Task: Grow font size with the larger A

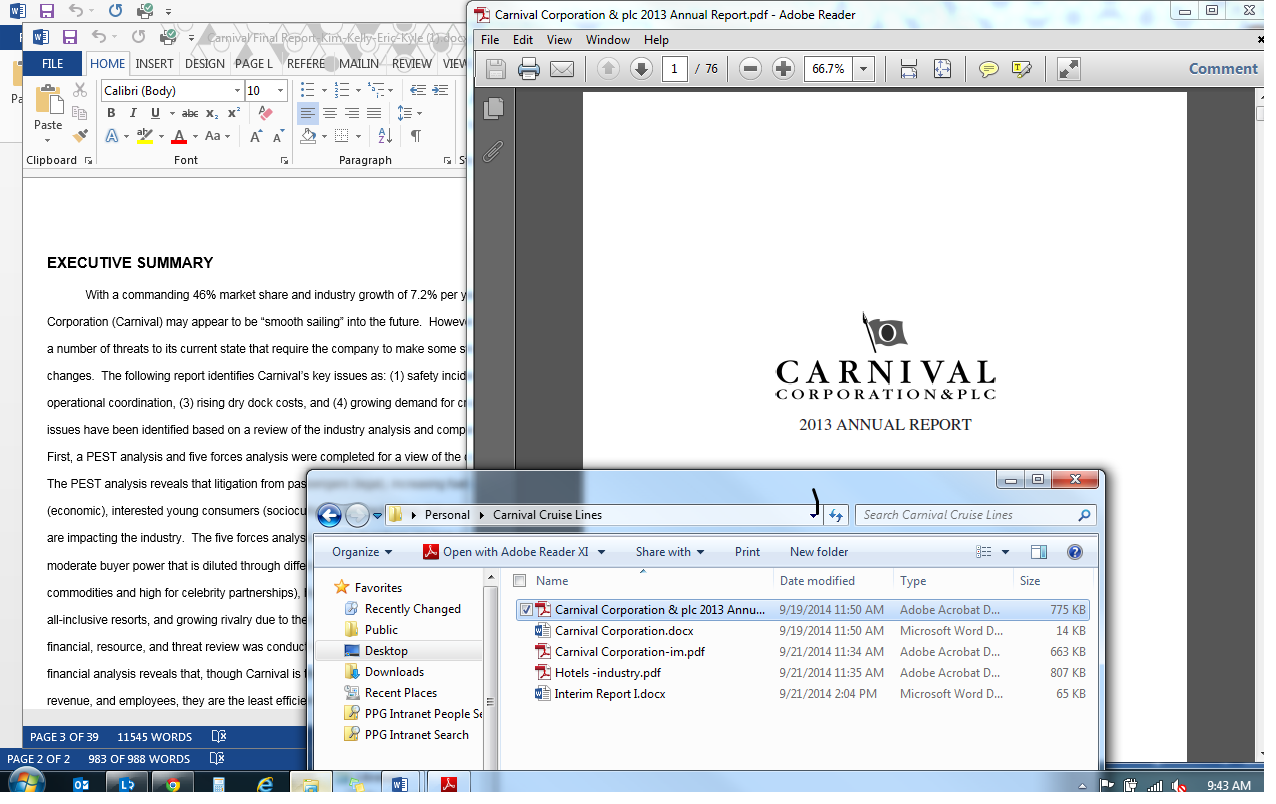Action: pos(255,135)
